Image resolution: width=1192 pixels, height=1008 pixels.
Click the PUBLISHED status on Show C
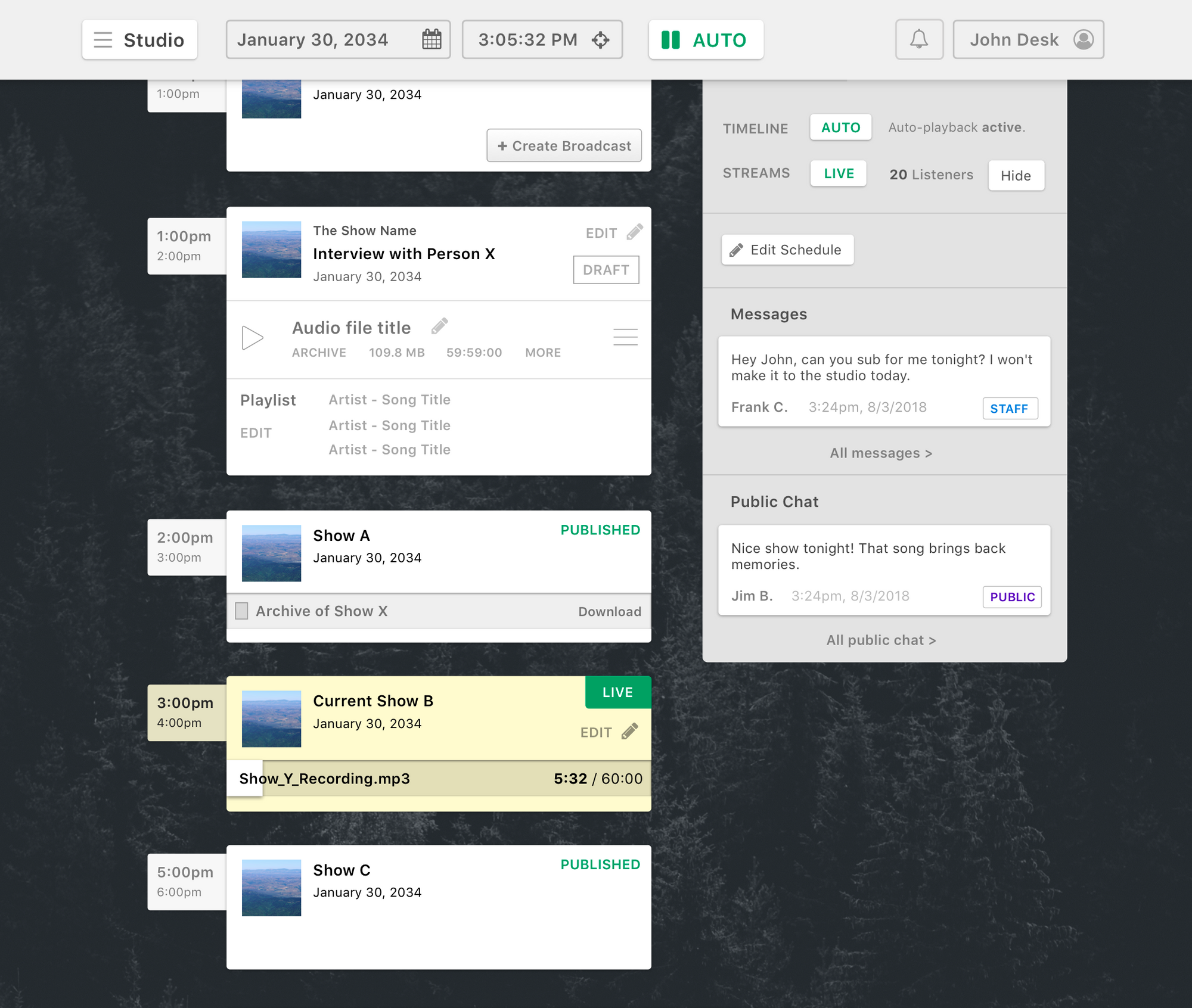(x=600, y=865)
